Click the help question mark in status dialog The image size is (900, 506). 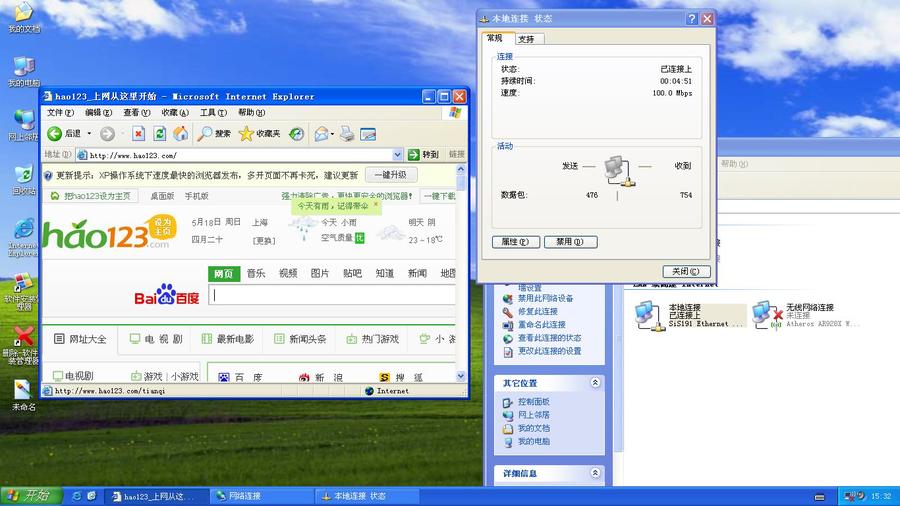click(692, 18)
